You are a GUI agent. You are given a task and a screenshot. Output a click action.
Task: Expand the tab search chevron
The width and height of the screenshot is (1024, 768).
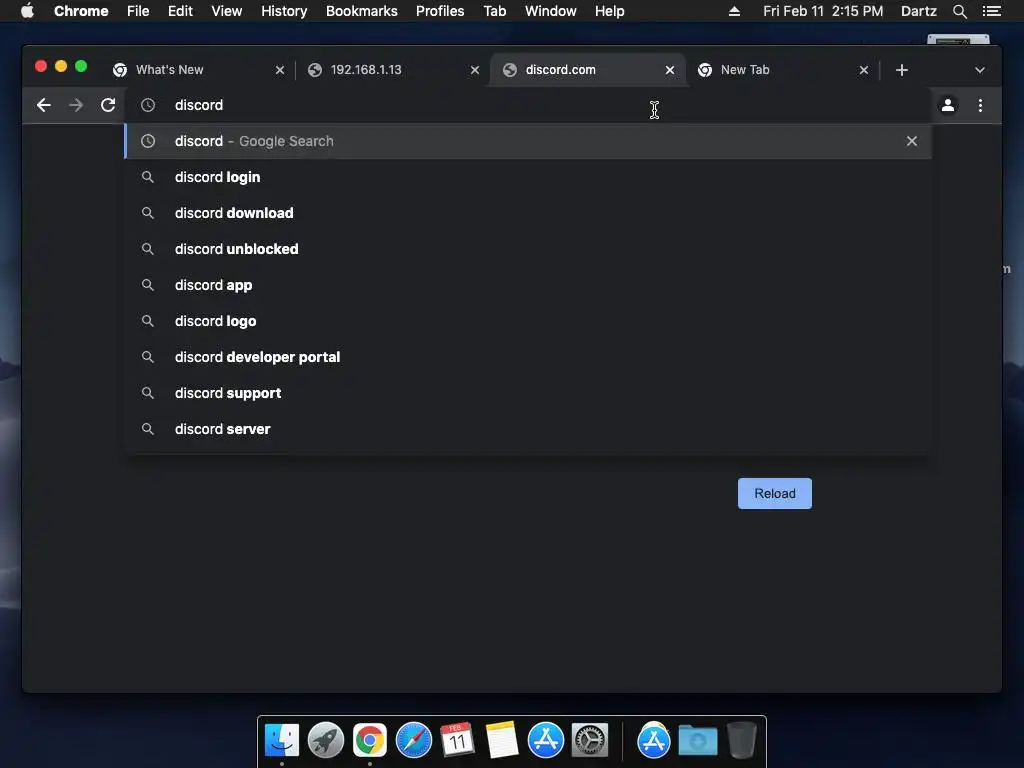coord(980,70)
